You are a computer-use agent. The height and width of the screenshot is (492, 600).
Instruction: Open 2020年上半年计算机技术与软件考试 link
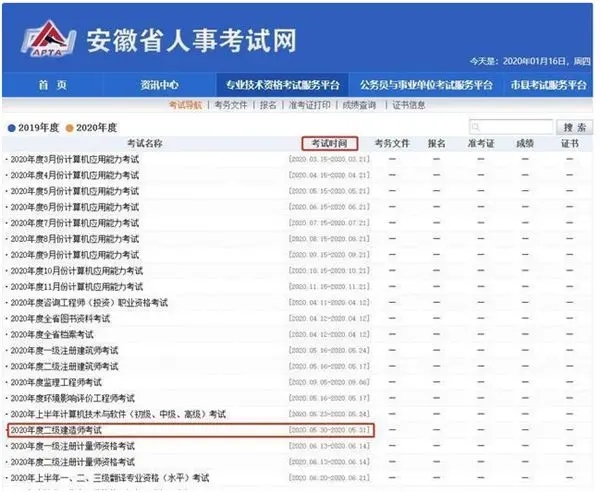[118, 414]
